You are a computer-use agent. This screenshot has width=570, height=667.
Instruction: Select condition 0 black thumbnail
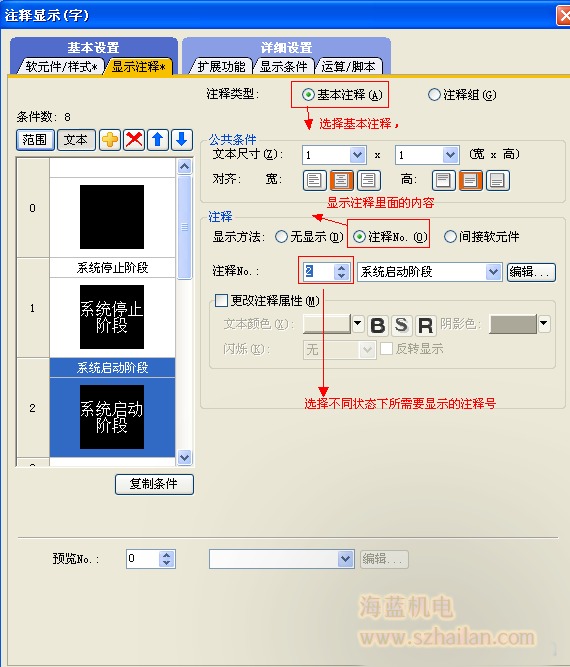(x=112, y=217)
